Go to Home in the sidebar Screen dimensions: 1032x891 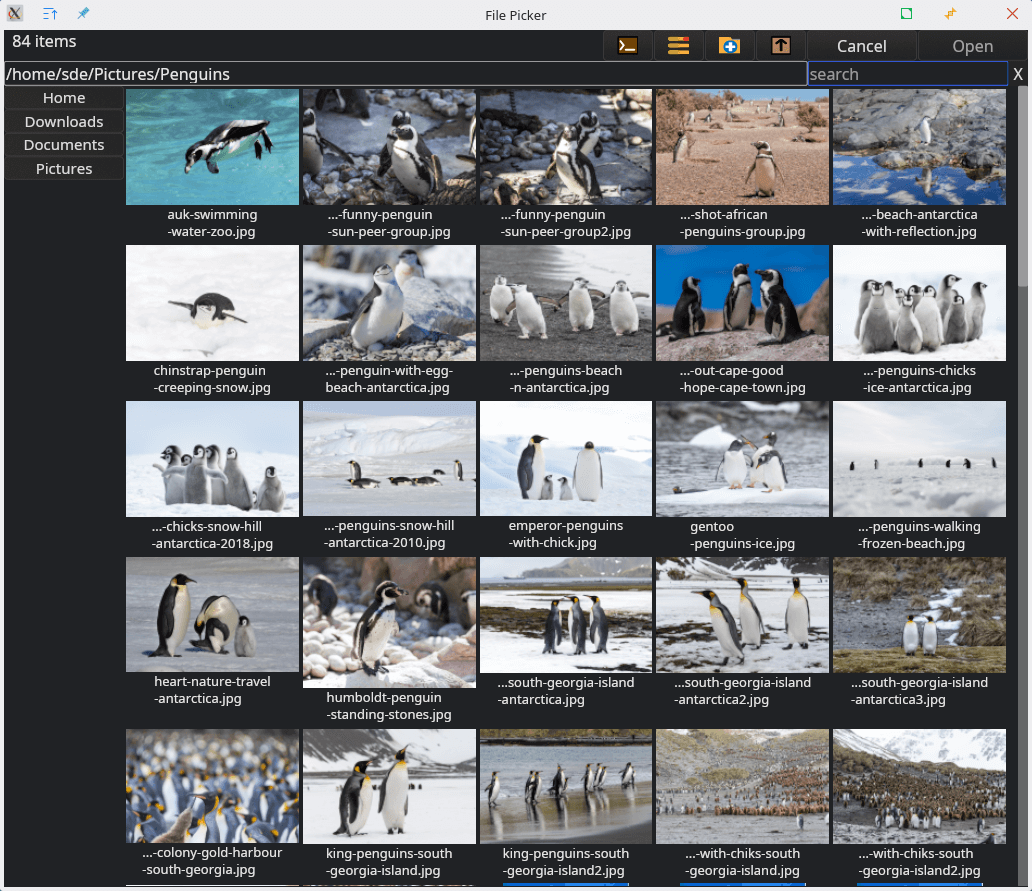point(64,98)
